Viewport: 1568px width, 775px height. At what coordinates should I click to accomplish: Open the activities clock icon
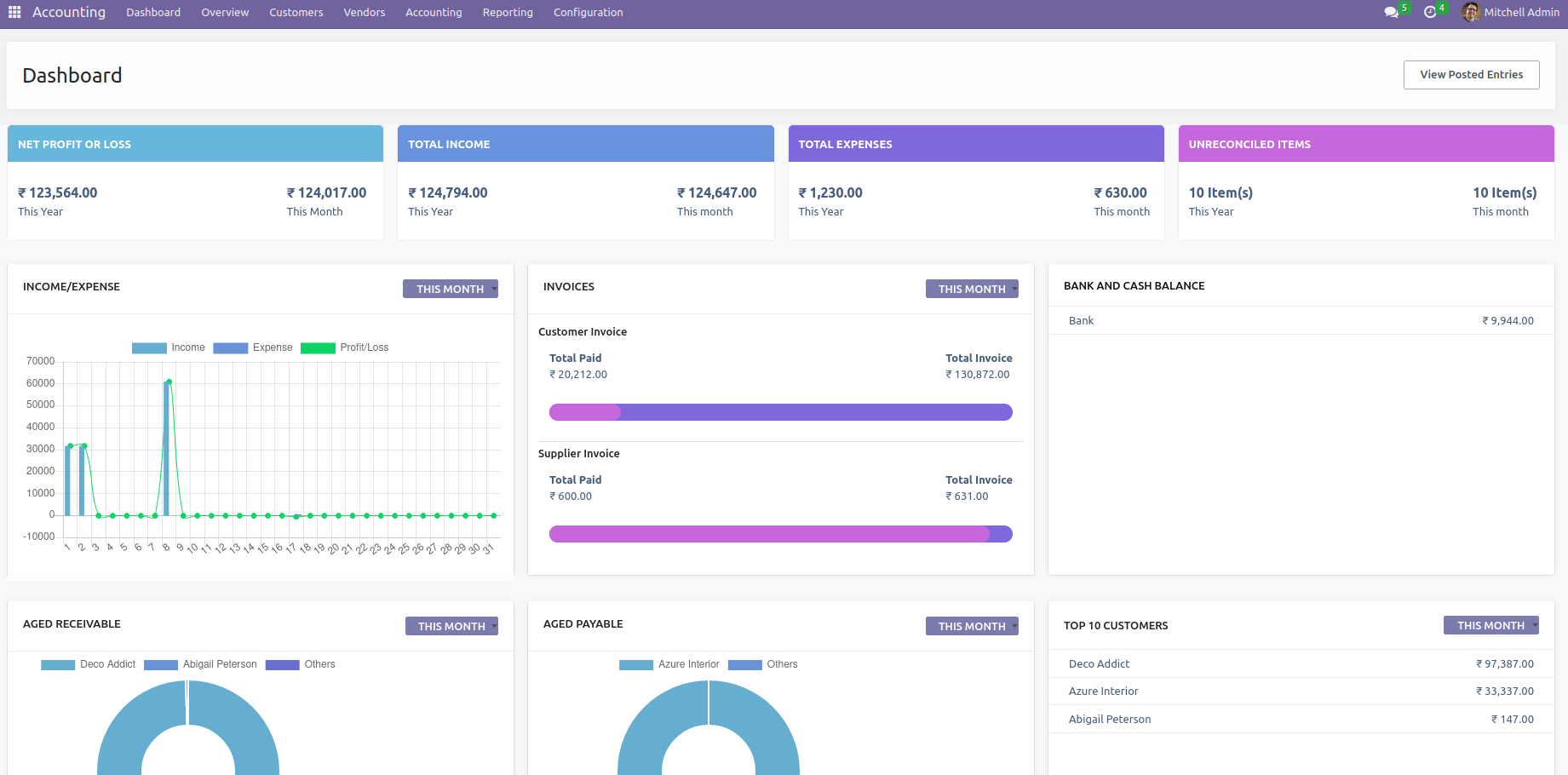click(1430, 12)
